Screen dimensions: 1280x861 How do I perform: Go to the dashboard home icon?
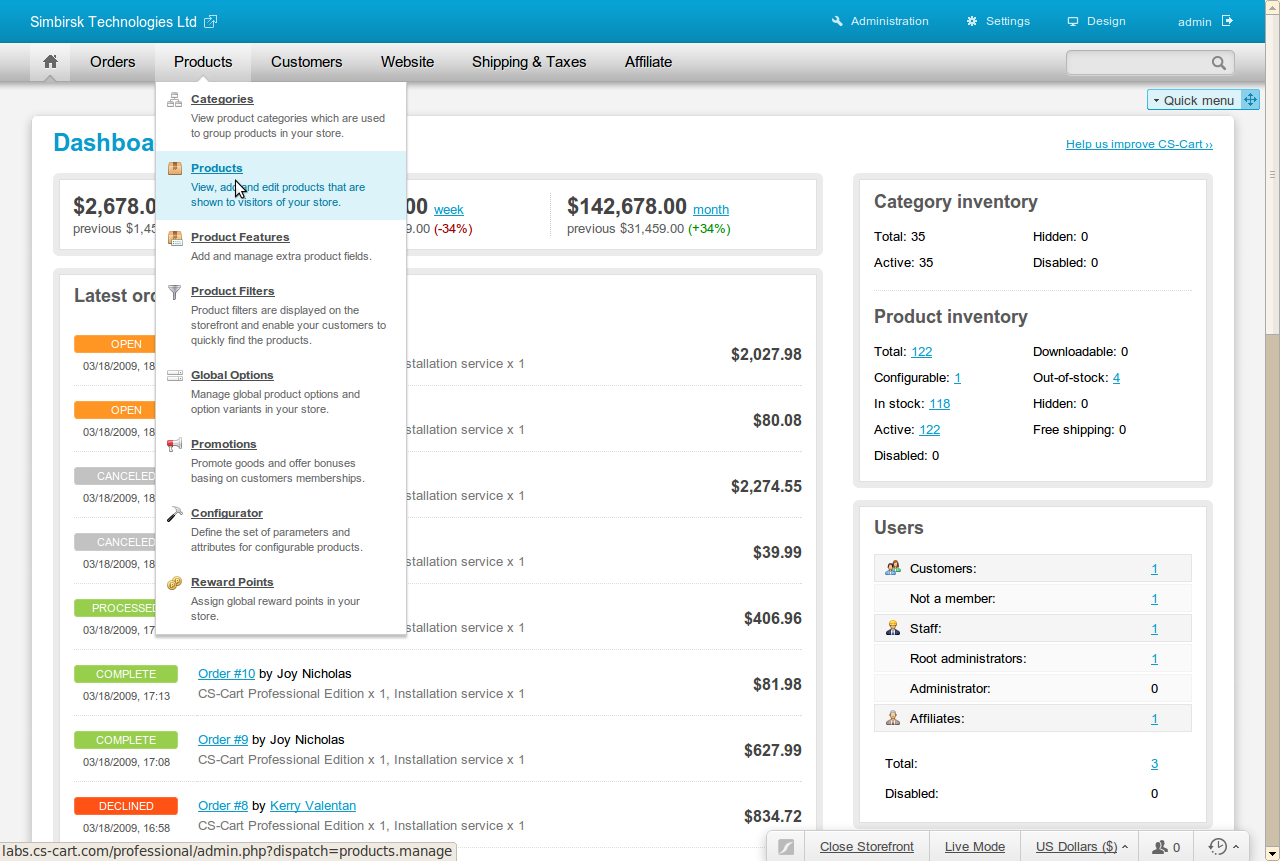click(50, 62)
